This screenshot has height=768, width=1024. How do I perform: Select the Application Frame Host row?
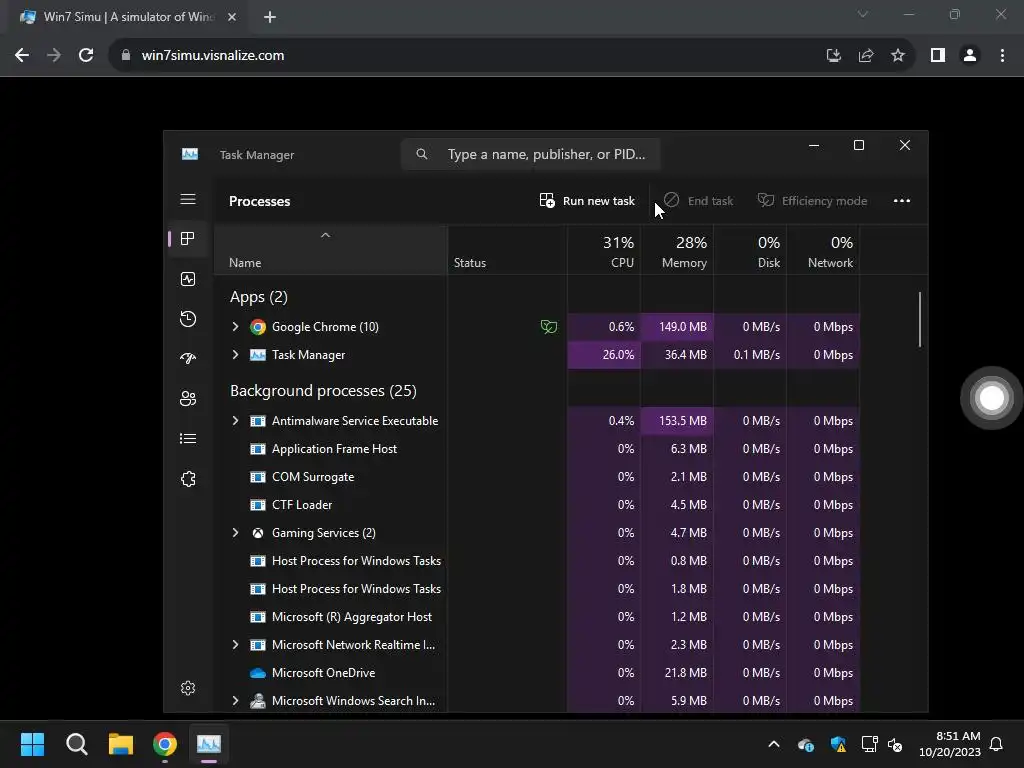point(537,449)
